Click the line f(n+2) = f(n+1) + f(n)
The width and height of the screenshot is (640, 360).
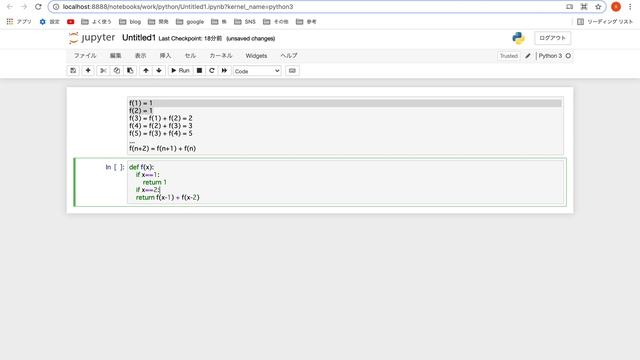(x=162, y=149)
